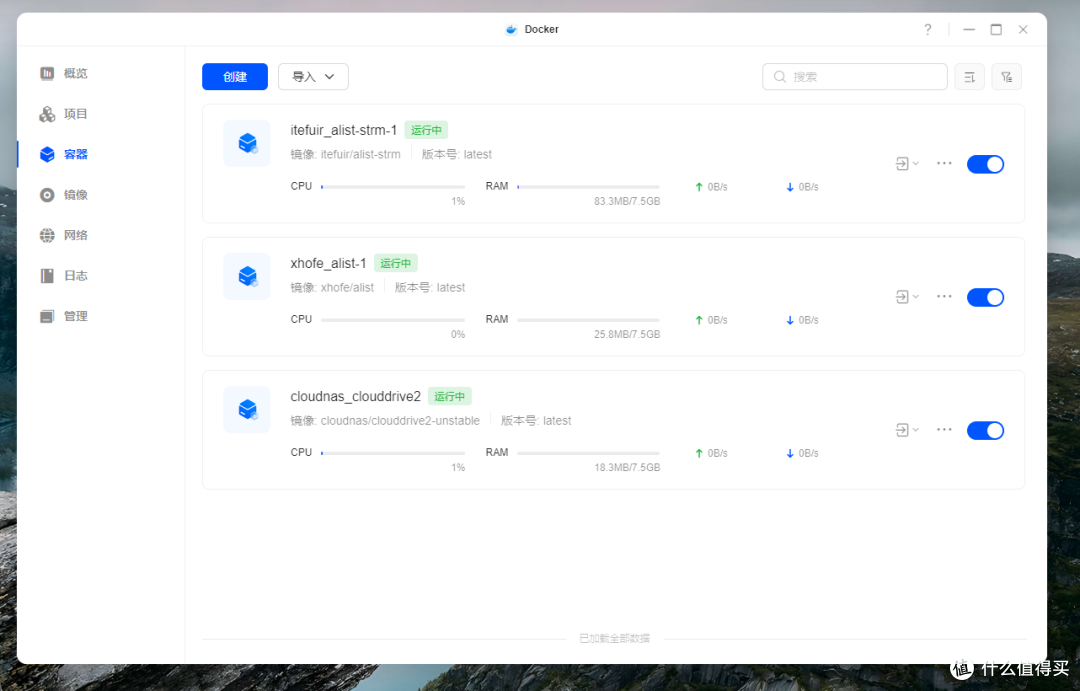The width and height of the screenshot is (1080, 691).
Task: Open the 网络 network section
Action: pyautogui.click(x=63, y=236)
